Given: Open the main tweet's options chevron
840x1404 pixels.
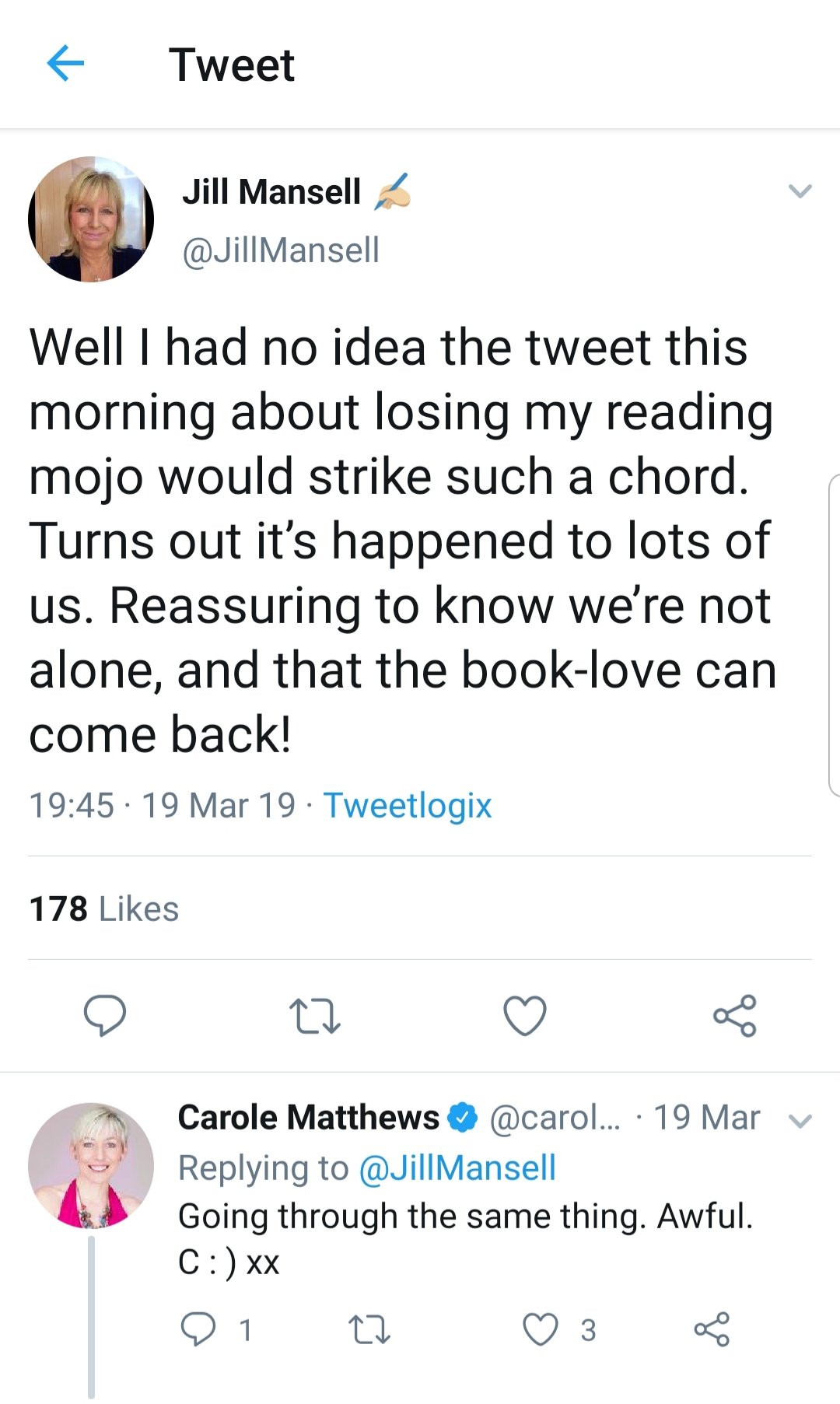Looking at the screenshot, I should (800, 191).
